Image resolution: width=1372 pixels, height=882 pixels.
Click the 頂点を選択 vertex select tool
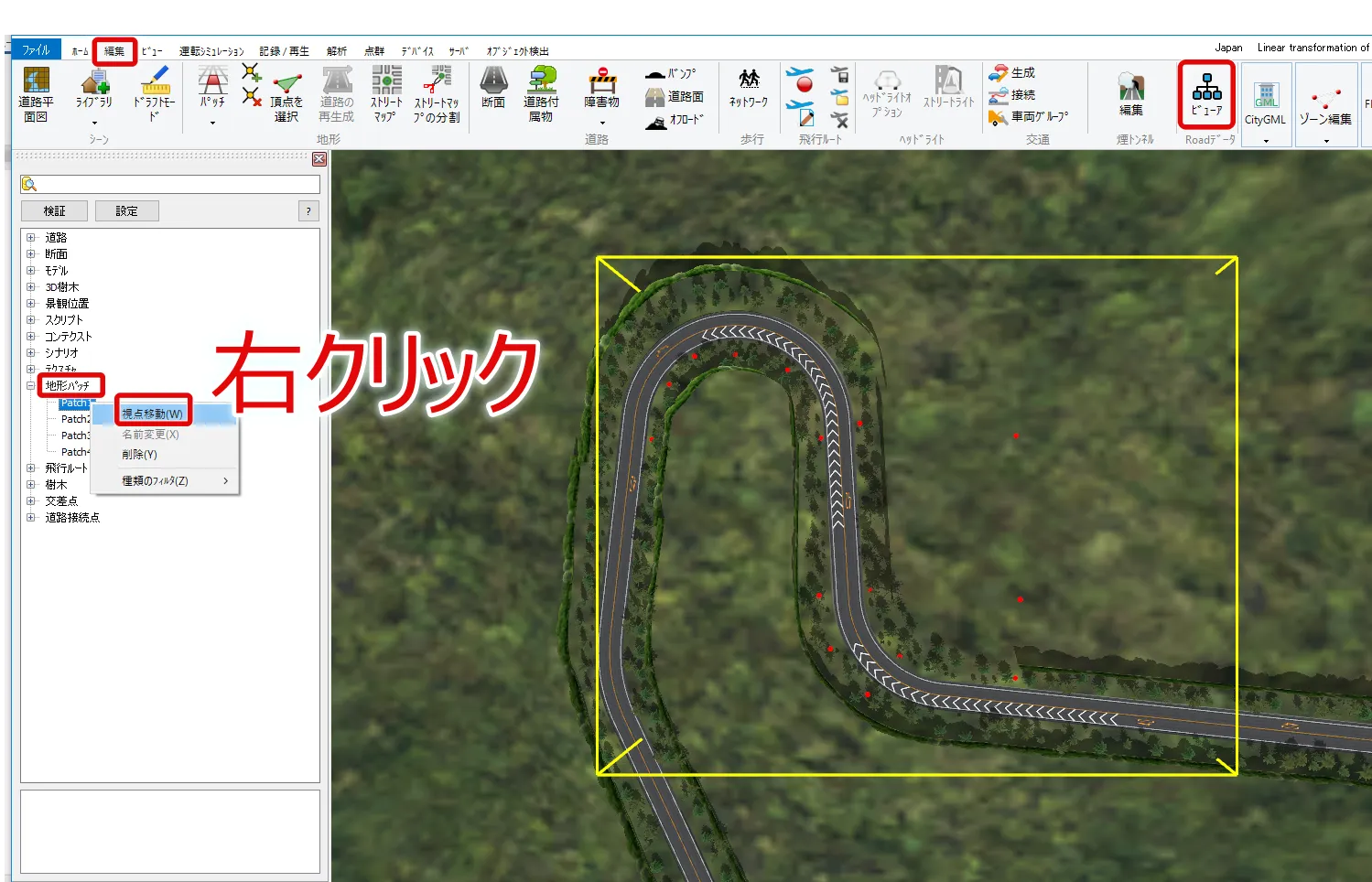(286, 97)
